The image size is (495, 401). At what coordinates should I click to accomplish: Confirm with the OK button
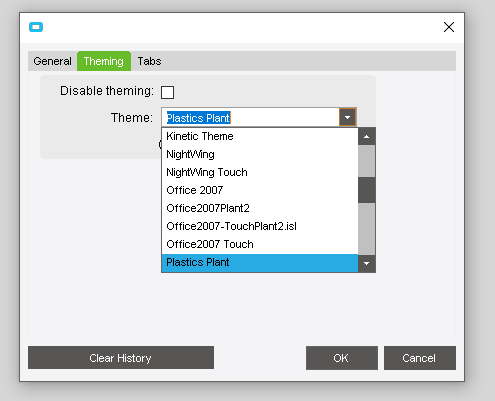(342, 358)
